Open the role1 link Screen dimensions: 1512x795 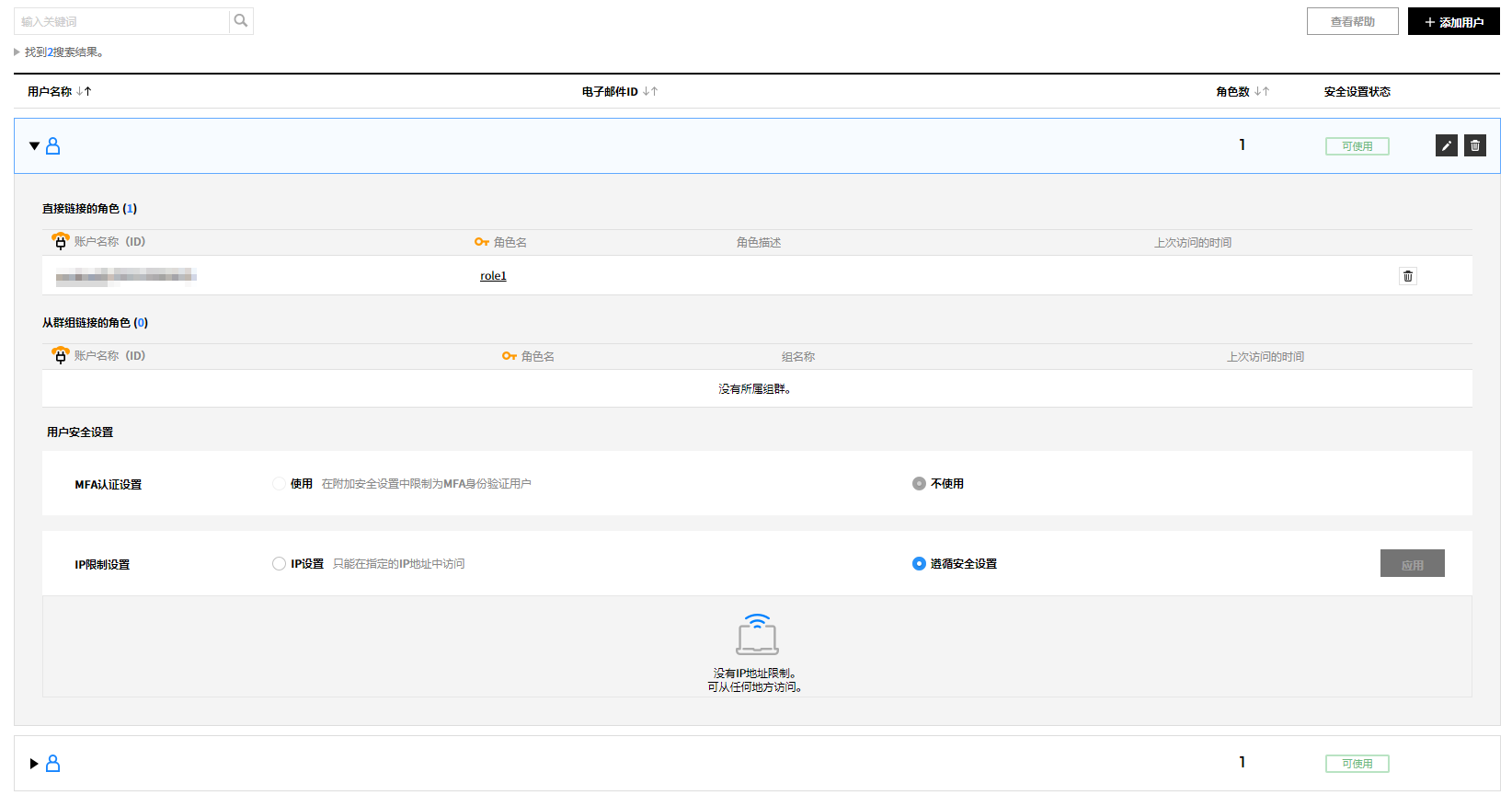coord(493,276)
